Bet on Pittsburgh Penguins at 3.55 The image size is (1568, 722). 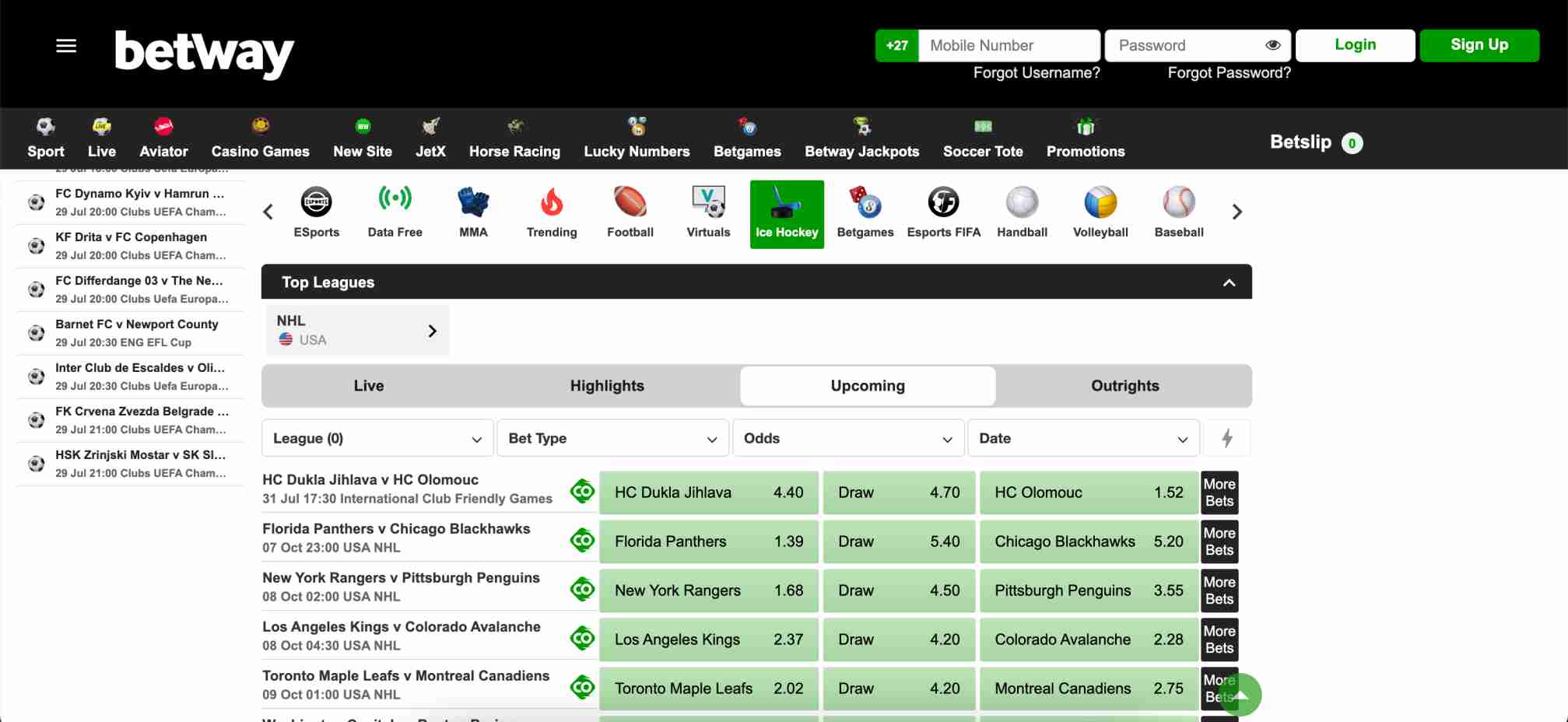click(x=1089, y=591)
